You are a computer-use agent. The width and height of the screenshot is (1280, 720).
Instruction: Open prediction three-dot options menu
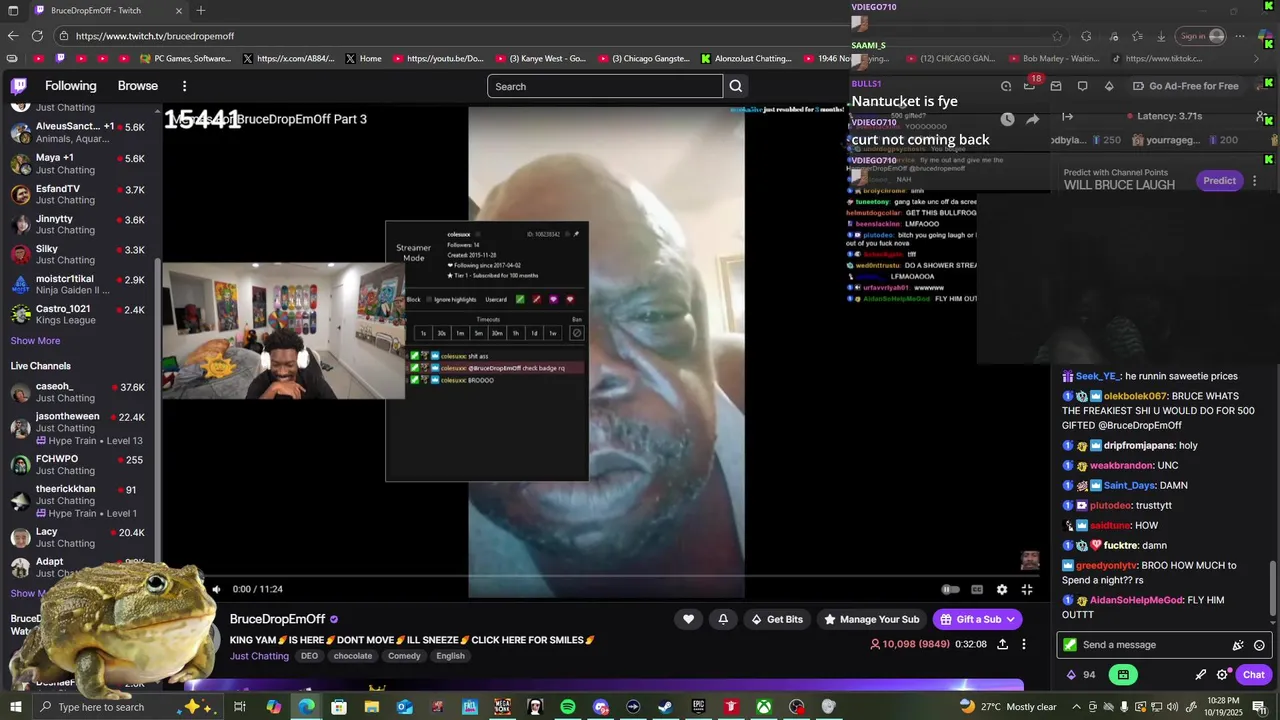pos(1255,181)
